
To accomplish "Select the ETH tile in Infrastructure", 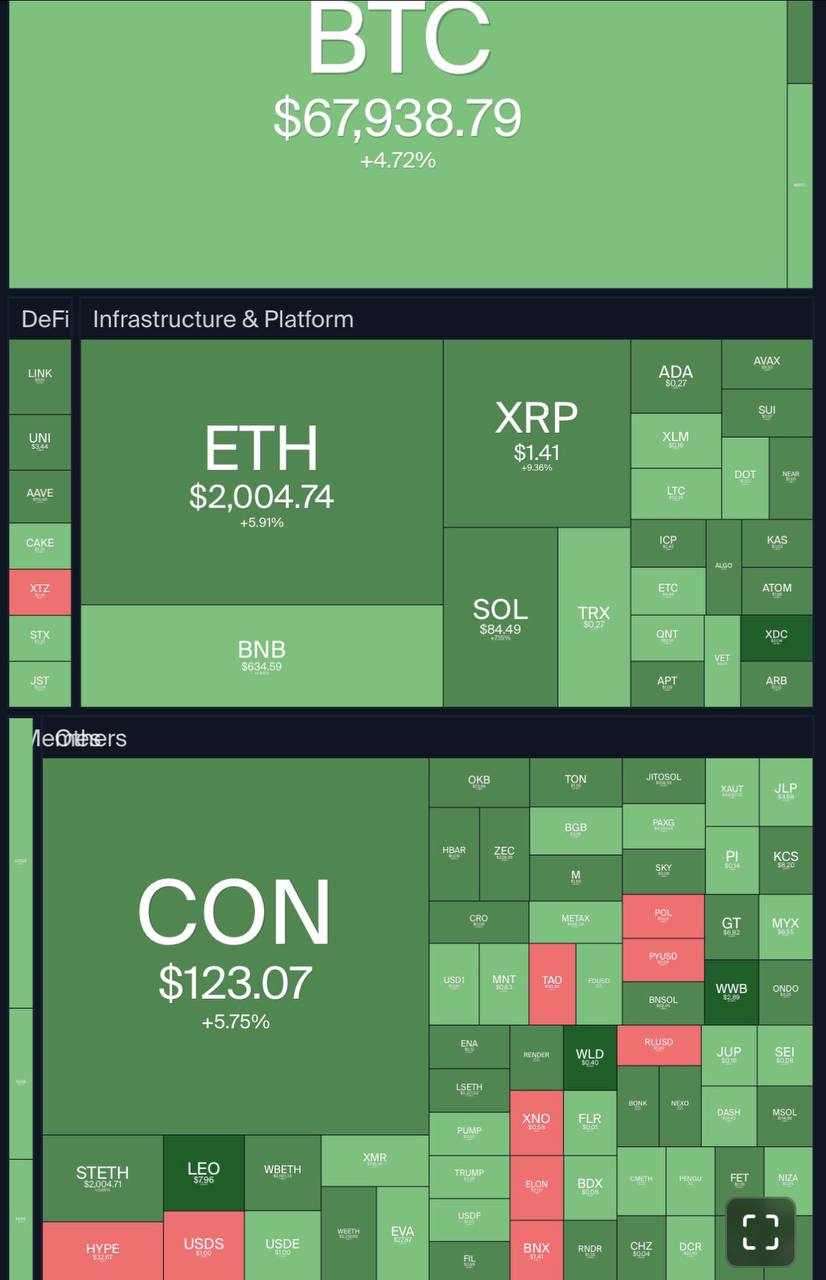I will [x=261, y=472].
